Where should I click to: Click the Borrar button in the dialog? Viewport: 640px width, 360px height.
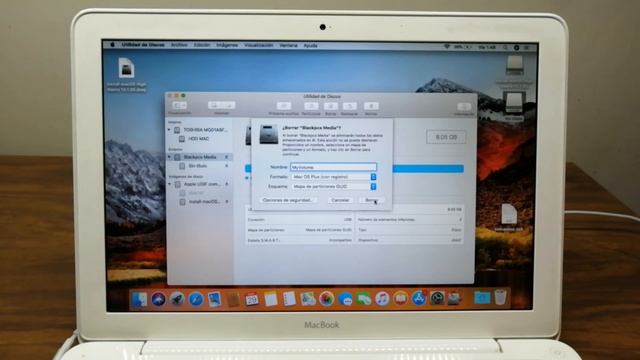point(372,200)
